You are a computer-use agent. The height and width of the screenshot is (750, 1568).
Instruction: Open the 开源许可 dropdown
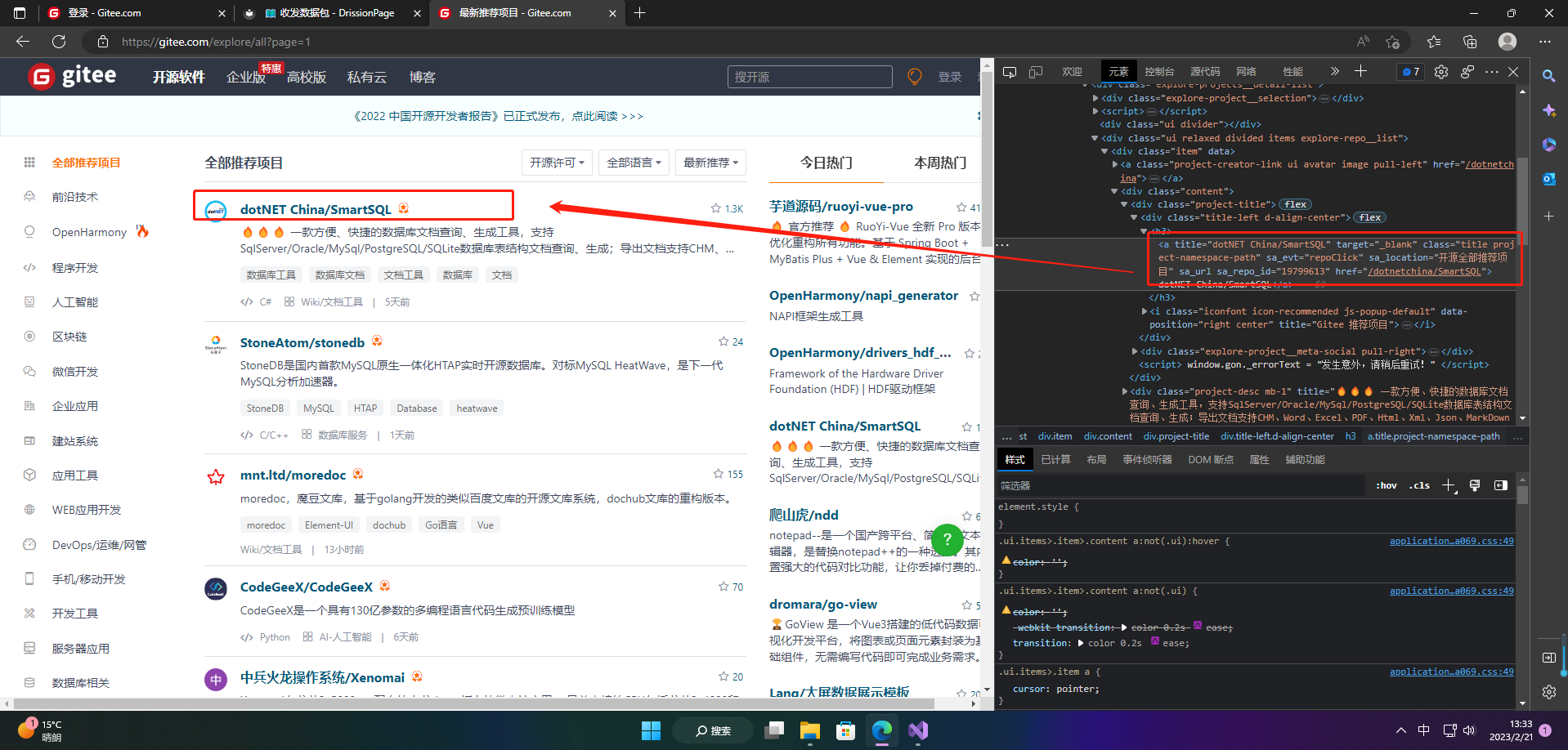pos(557,162)
